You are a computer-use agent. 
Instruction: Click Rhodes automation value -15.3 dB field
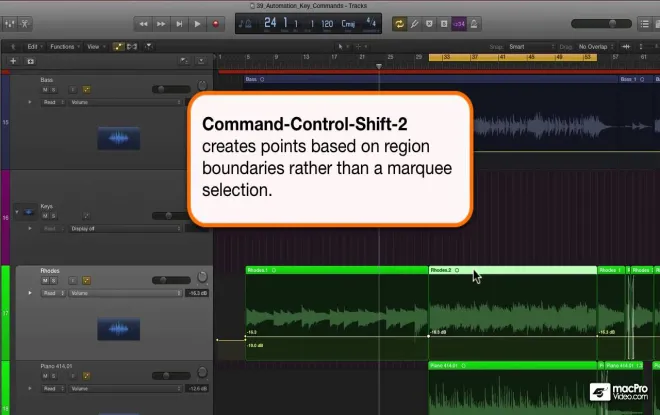[197, 293]
